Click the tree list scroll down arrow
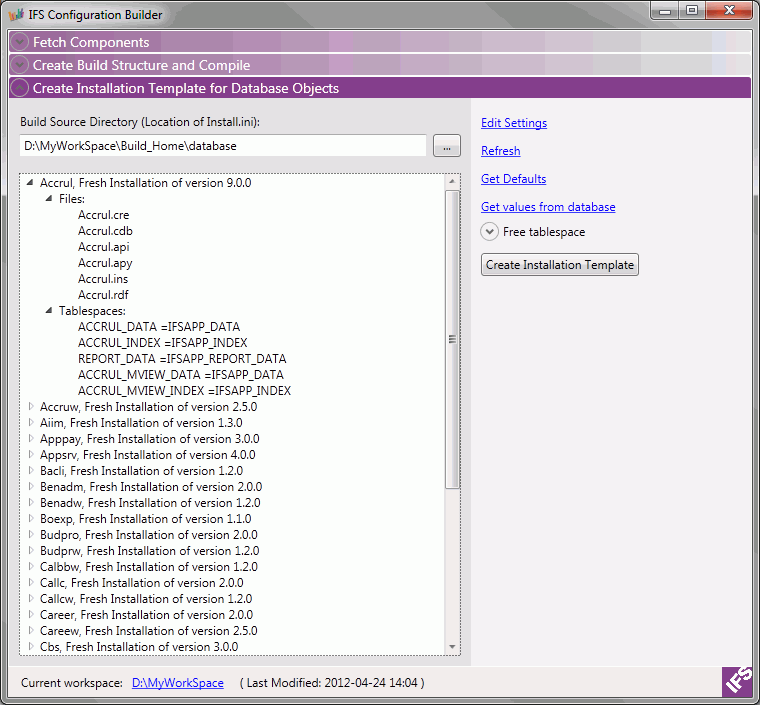Screen dimensions: 760x705 tap(452, 647)
